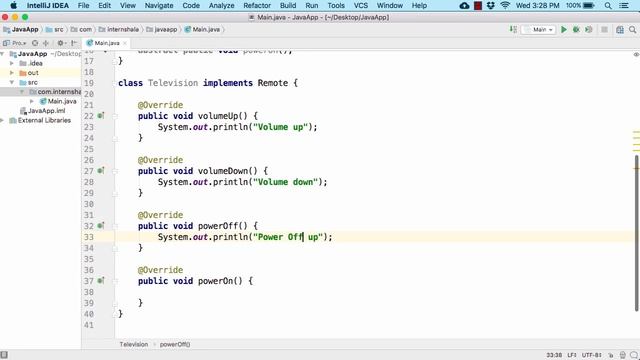640x360 pixels.
Task: Open the VCS menu
Action: 360,5
